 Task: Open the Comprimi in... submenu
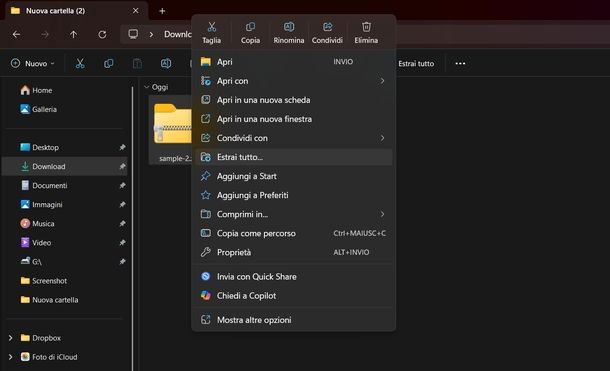pyautogui.click(x=294, y=214)
